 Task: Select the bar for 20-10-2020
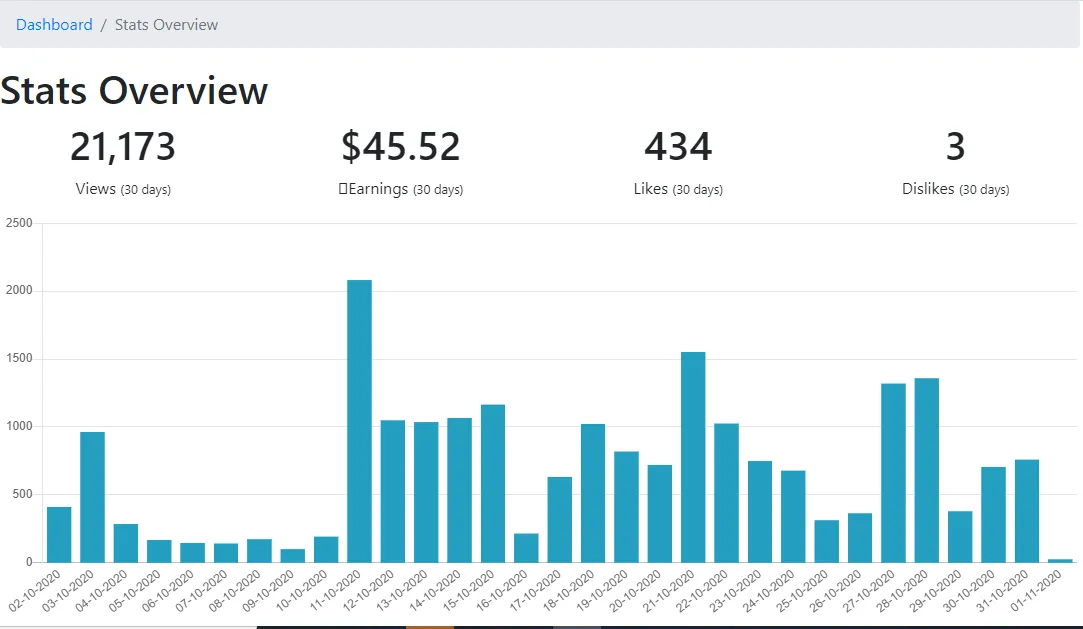pyautogui.click(x=660, y=514)
